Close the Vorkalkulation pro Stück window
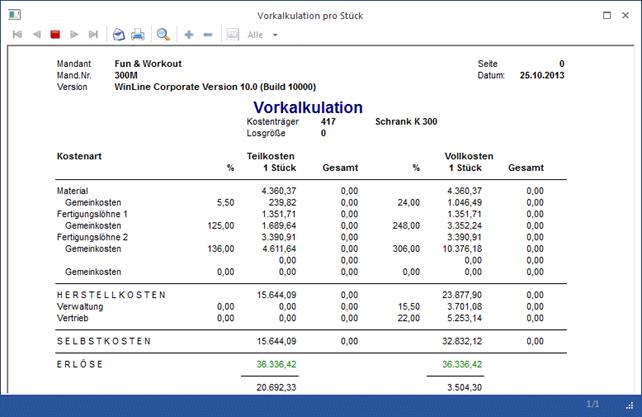Viewport: 642px width, 417px height. coord(627,14)
